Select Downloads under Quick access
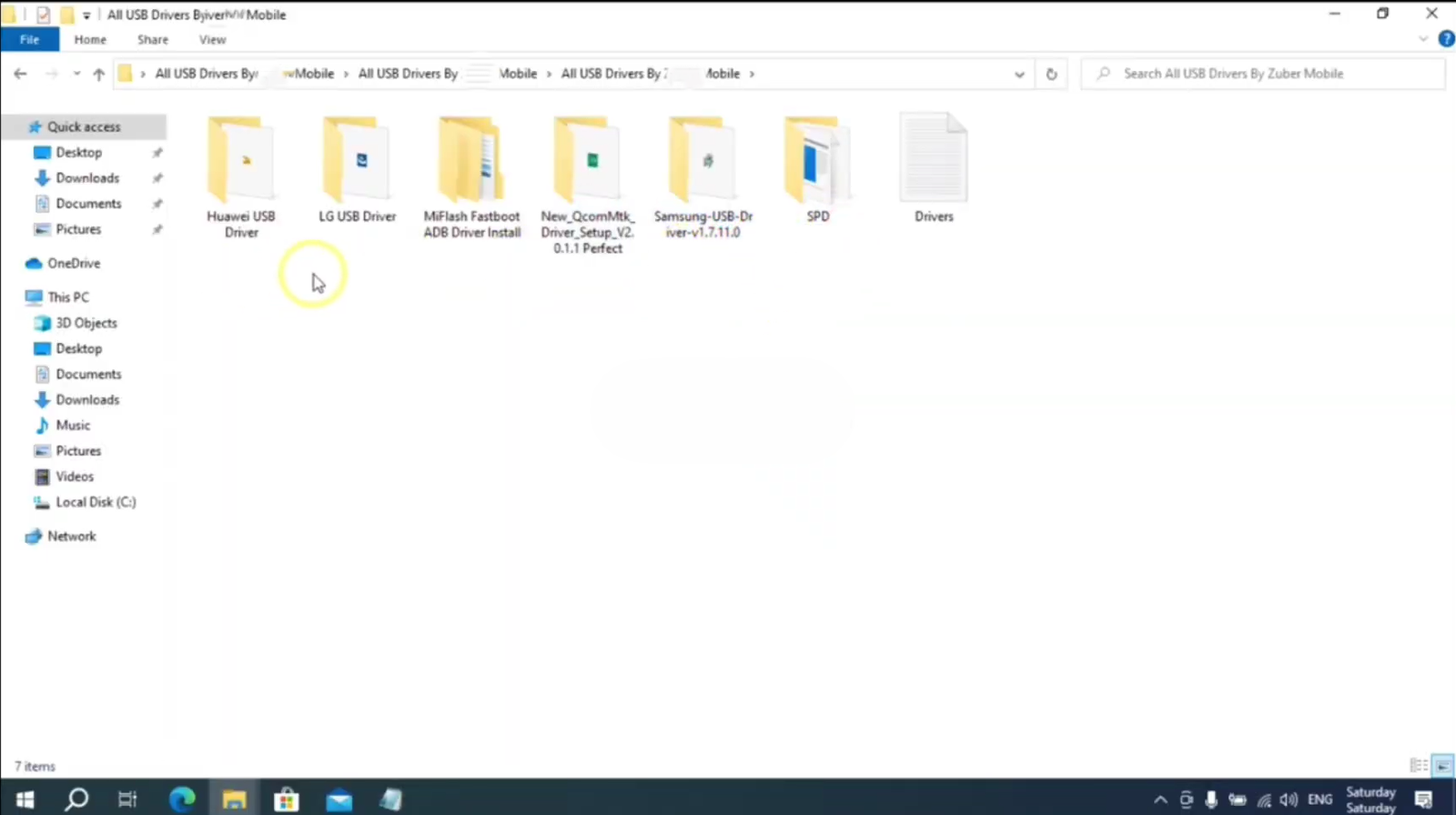This screenshot has width=1456, height=815. (87, 178)
